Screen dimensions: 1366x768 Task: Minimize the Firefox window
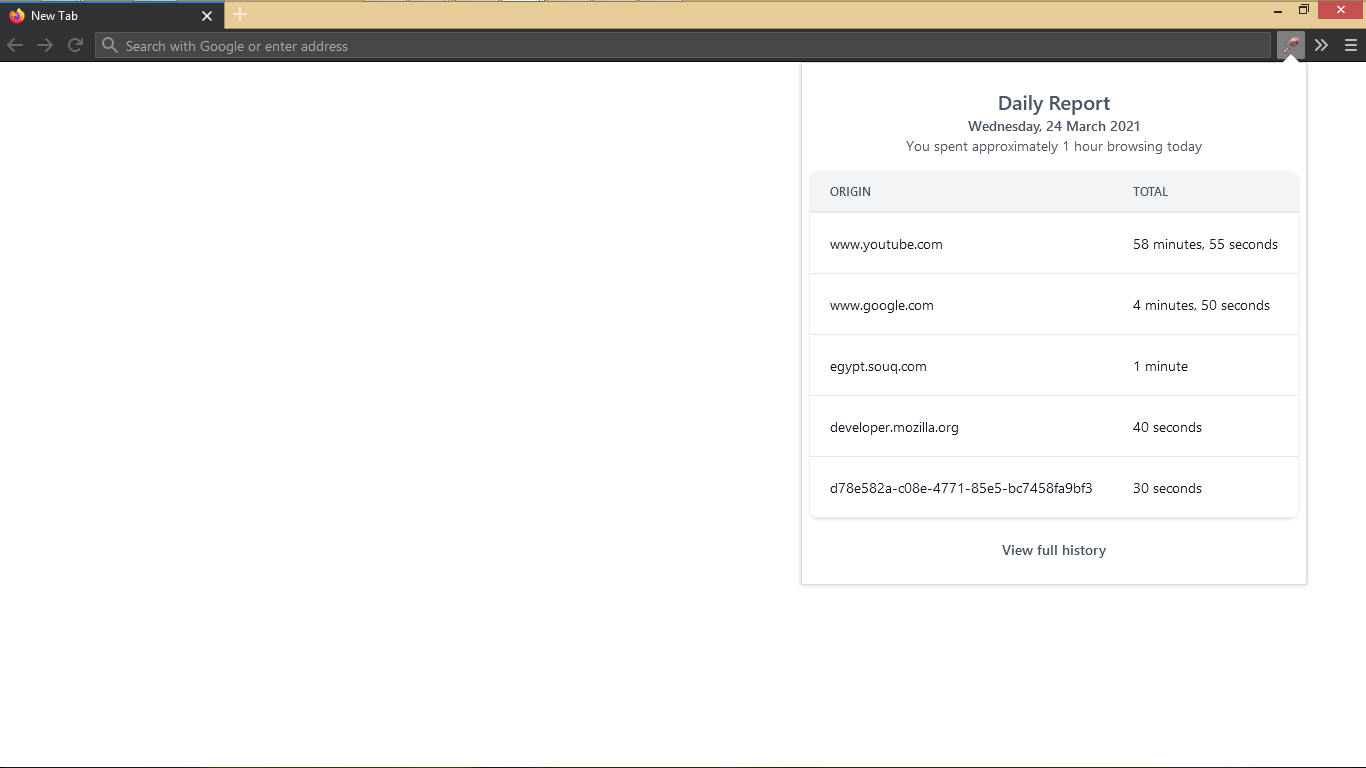[1279, 10]
